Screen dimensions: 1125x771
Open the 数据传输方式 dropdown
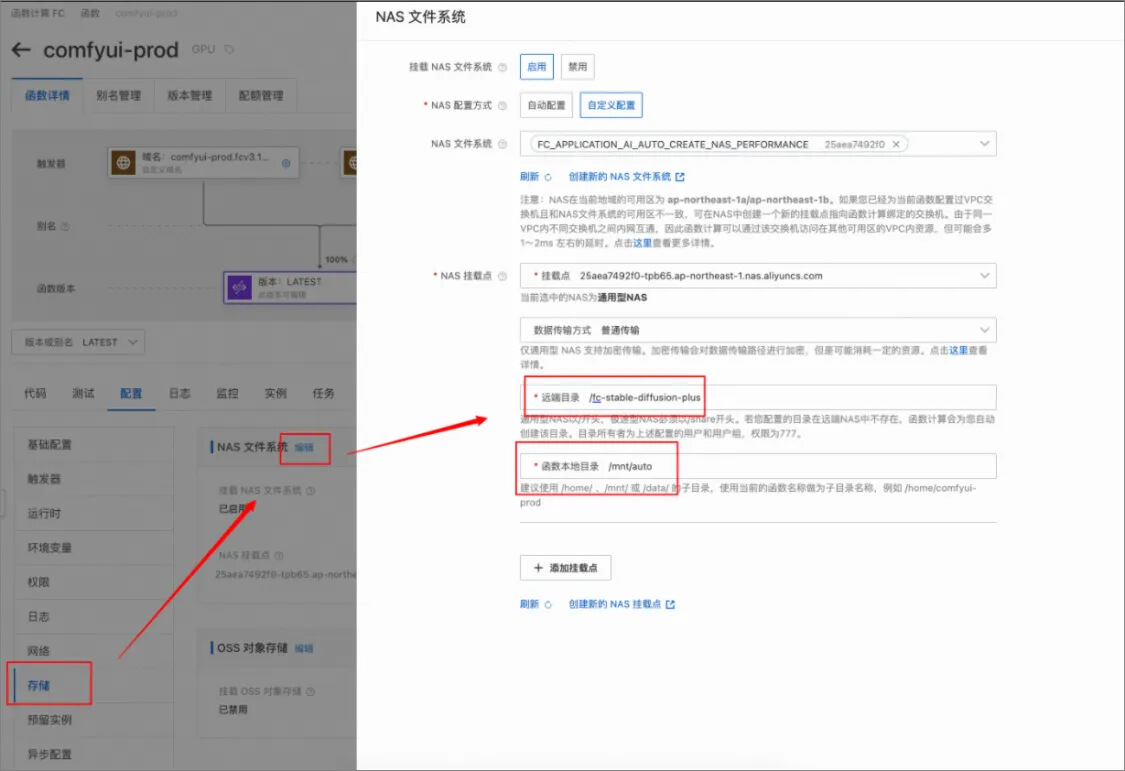(x=984, y=330)
